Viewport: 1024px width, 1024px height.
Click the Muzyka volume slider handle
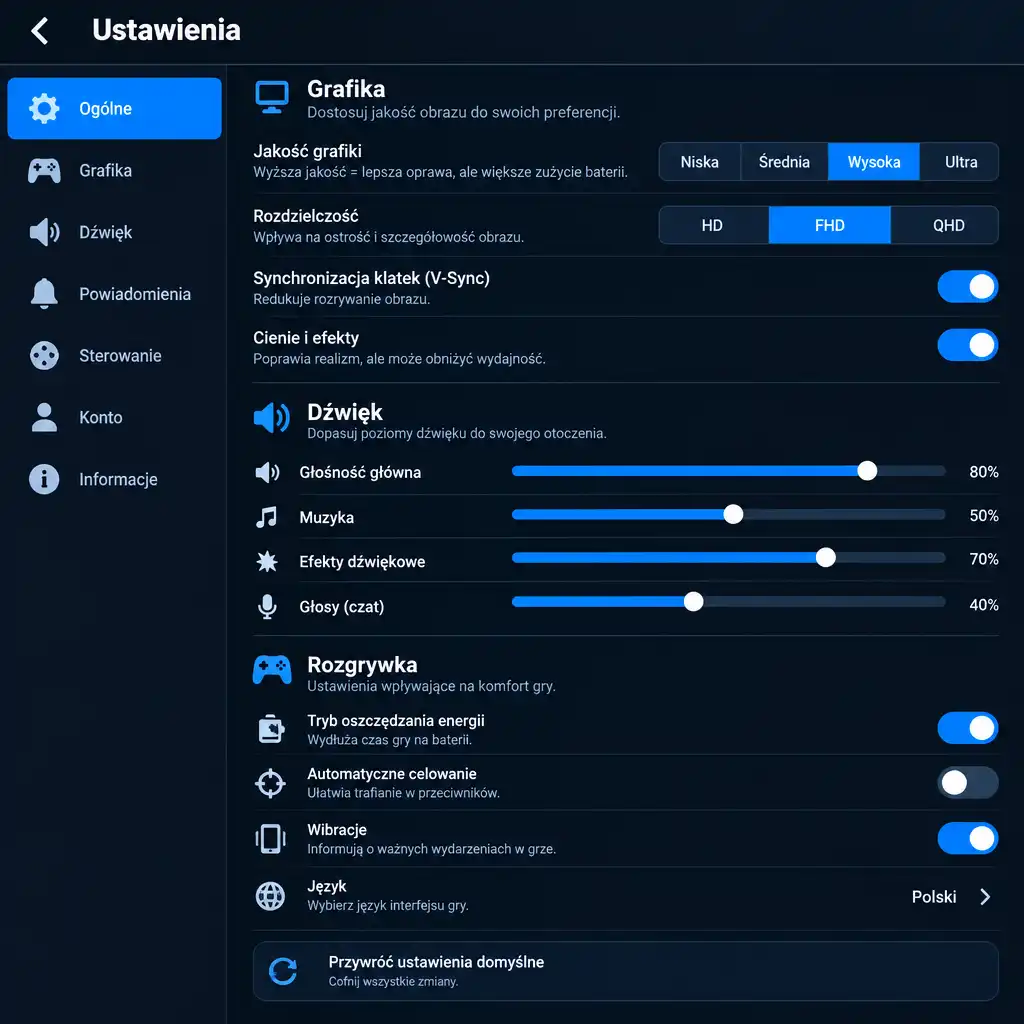pyautogui.click(x=733, y=515)
